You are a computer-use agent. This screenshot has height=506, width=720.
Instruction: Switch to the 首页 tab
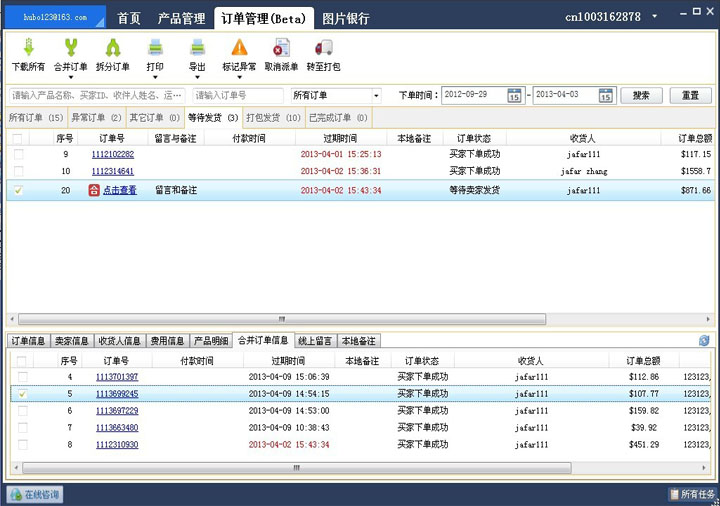[x=129, y=18]
